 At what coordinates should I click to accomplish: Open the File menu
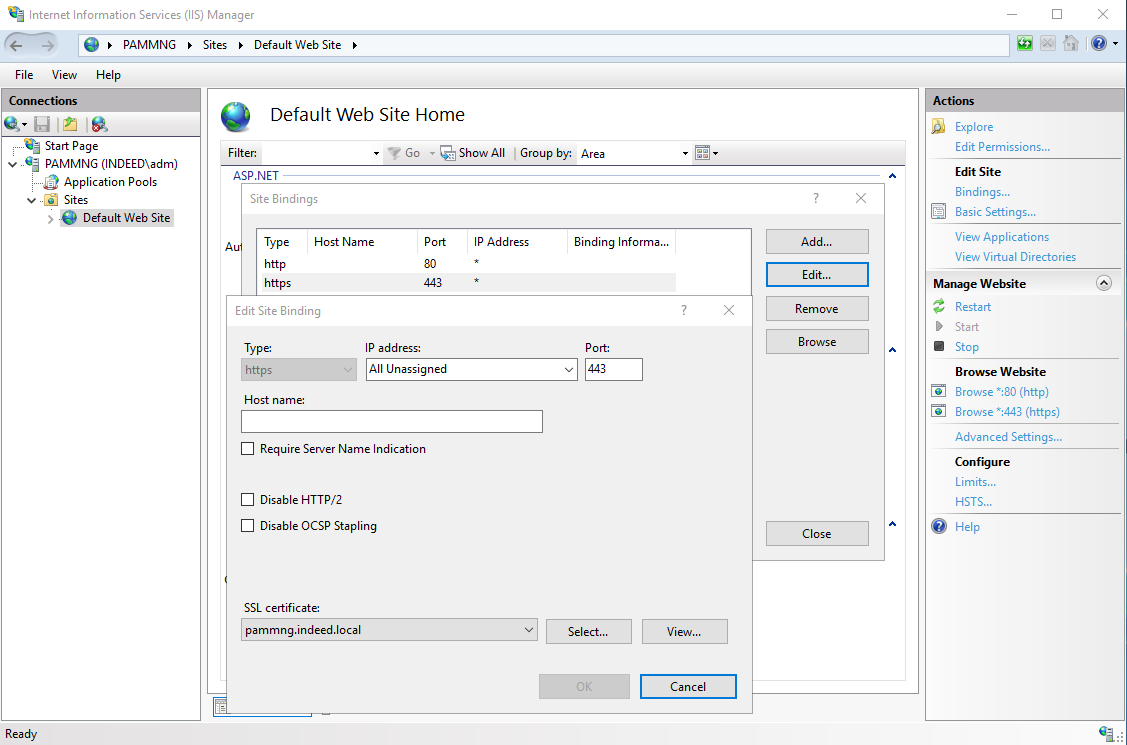point(24,75)
